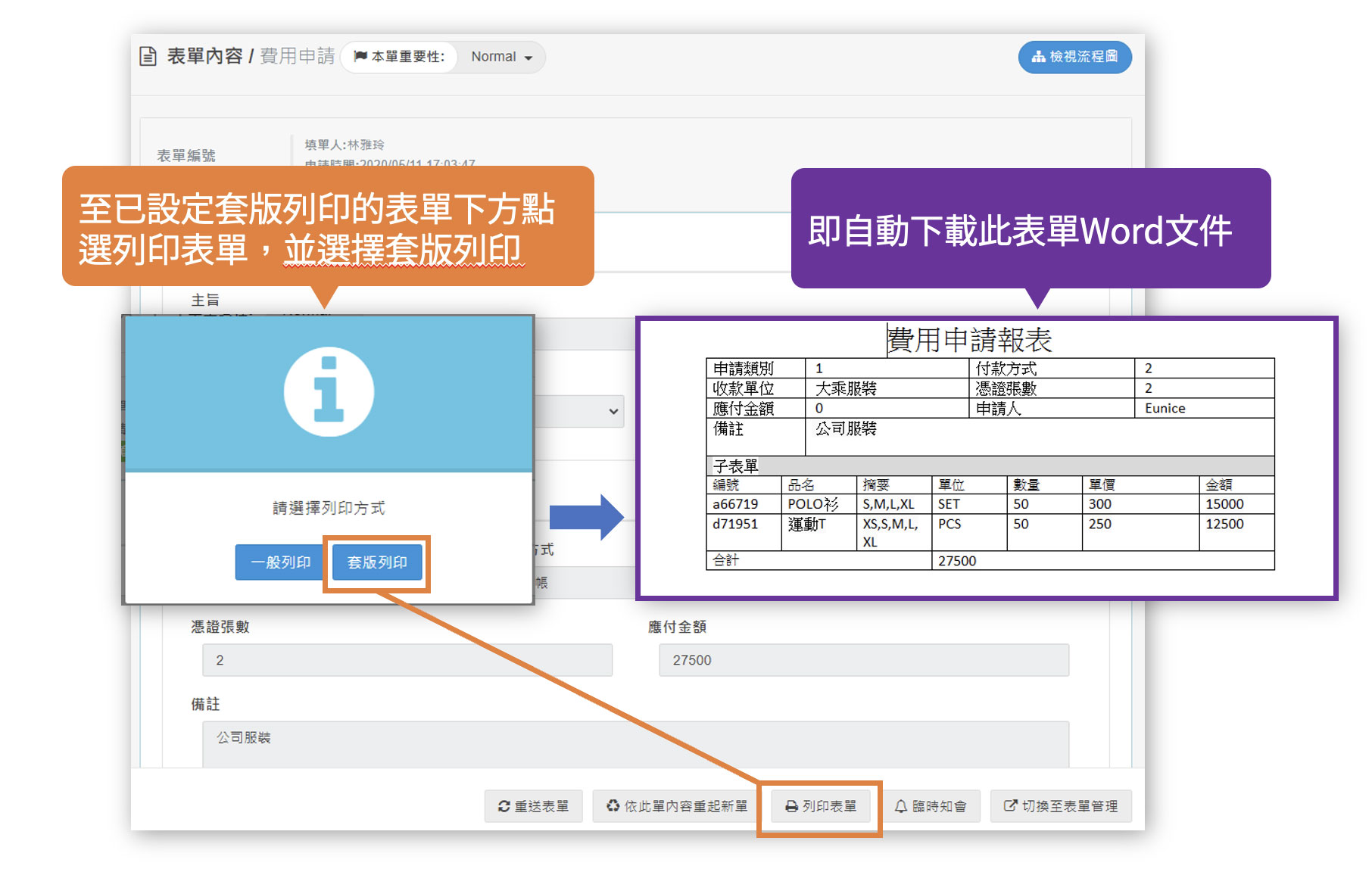Click the flowchart icon on 檢視流程圖
Screen dimensions: 1372x872
[x=1039, y=57]
